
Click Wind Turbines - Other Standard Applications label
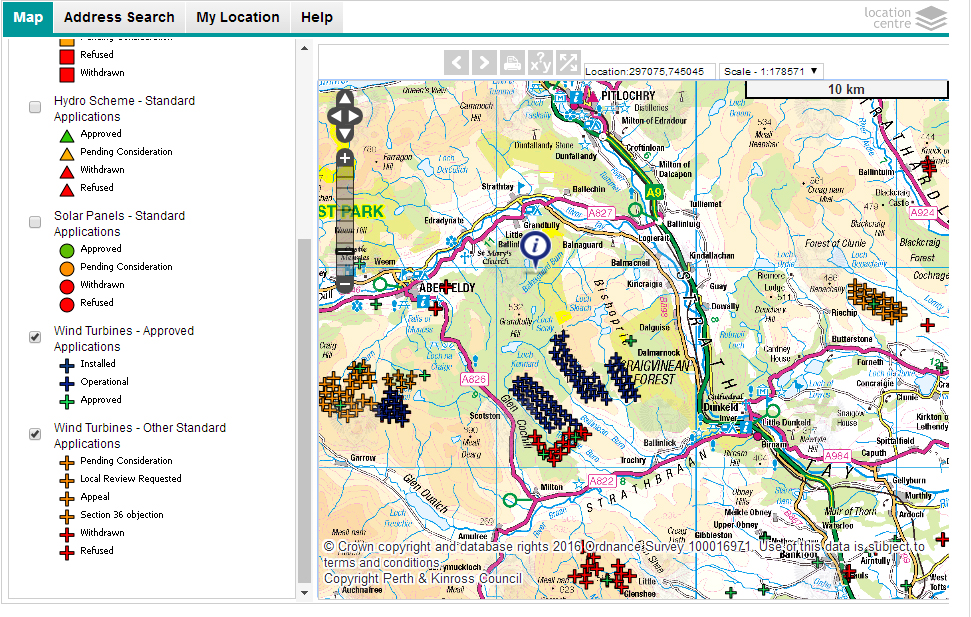click(140, 435)
